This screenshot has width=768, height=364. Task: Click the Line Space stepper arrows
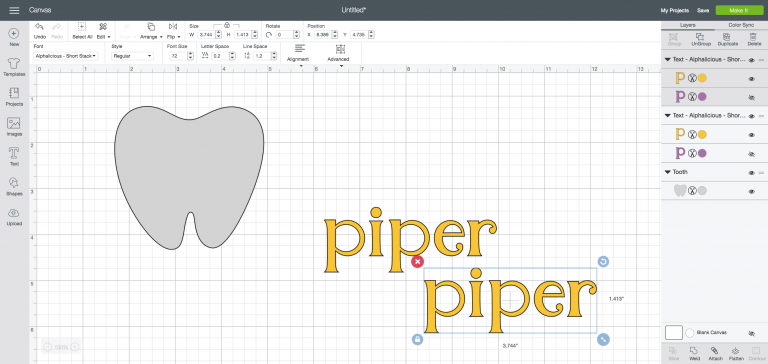[x=273, y=56]
